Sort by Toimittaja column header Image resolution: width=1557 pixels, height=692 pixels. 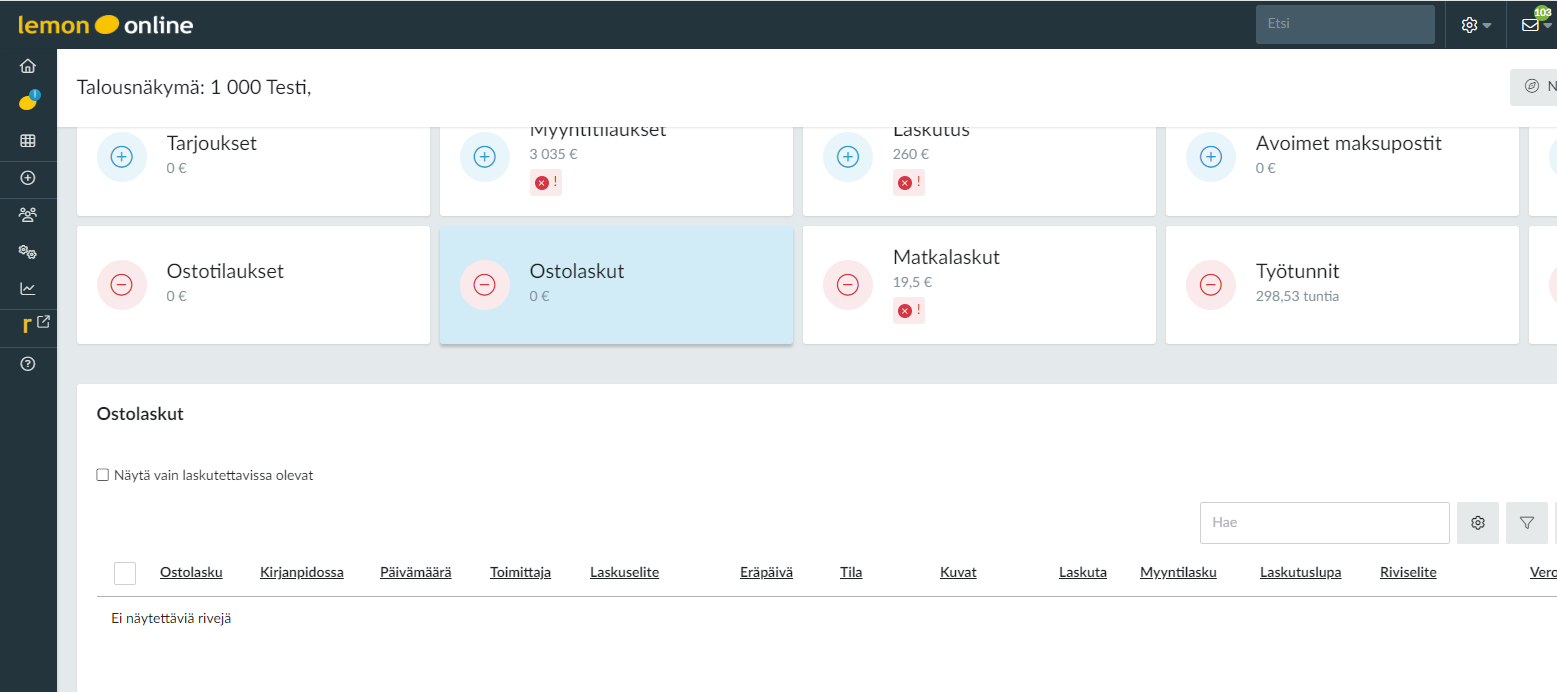[520, 573]
